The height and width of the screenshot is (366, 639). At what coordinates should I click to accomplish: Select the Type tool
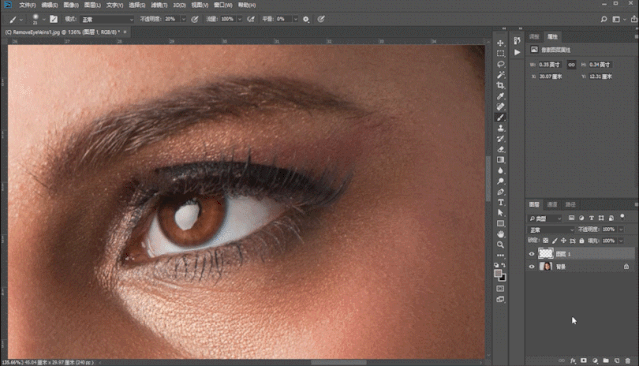coord(500,202)
